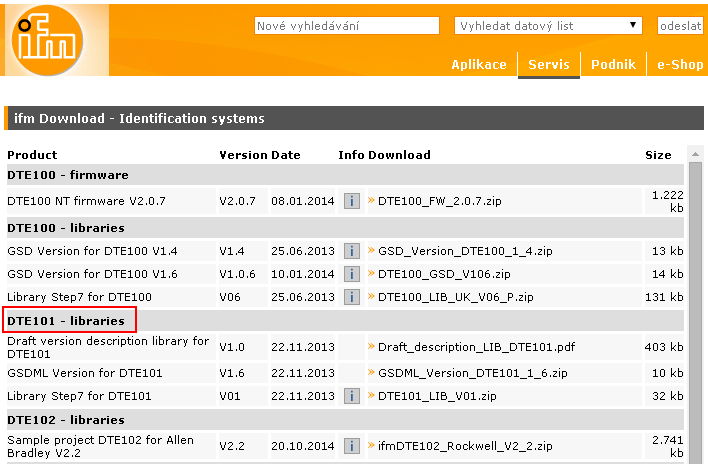Click Draft version description library for DTE101
Image resolution: width=708 pixels, height=464 pixels.
click(108, 347)
